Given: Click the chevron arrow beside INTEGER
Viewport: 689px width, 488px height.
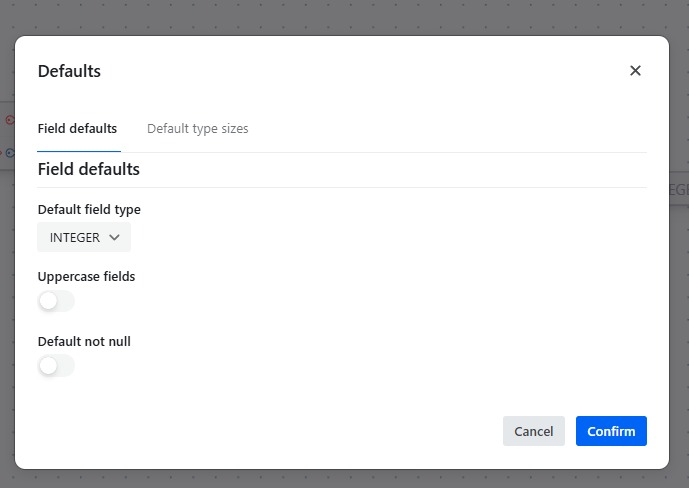Looking at the screenshot, I should pos(114,238).
